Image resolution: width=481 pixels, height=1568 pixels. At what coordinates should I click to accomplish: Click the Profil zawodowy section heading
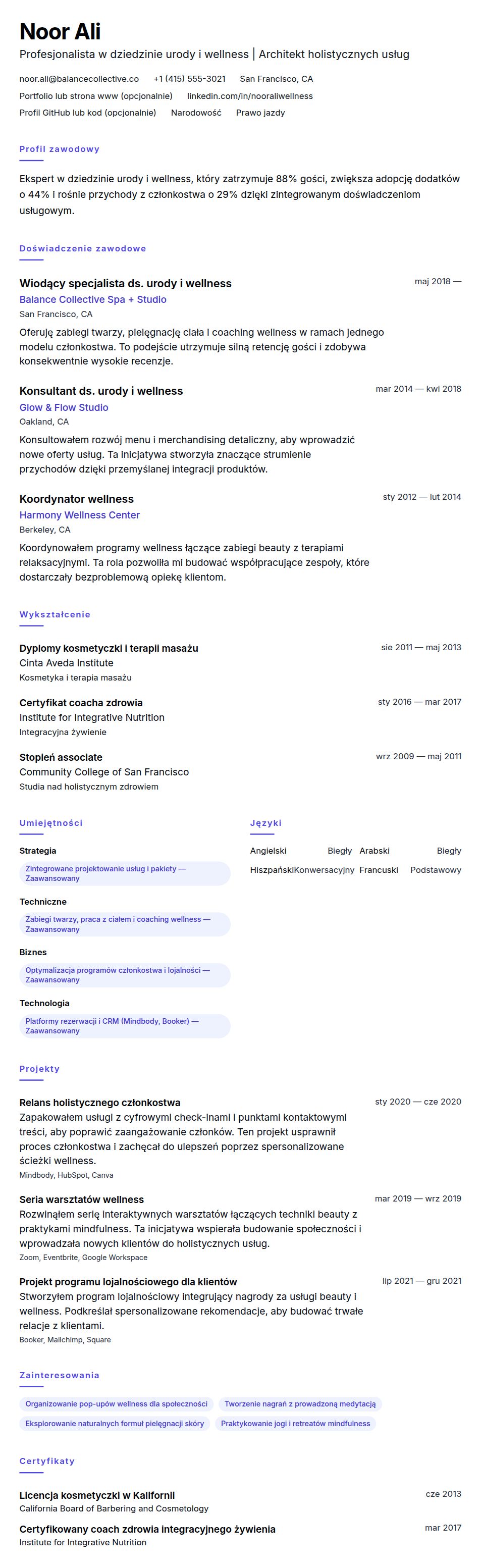(60, 149)
